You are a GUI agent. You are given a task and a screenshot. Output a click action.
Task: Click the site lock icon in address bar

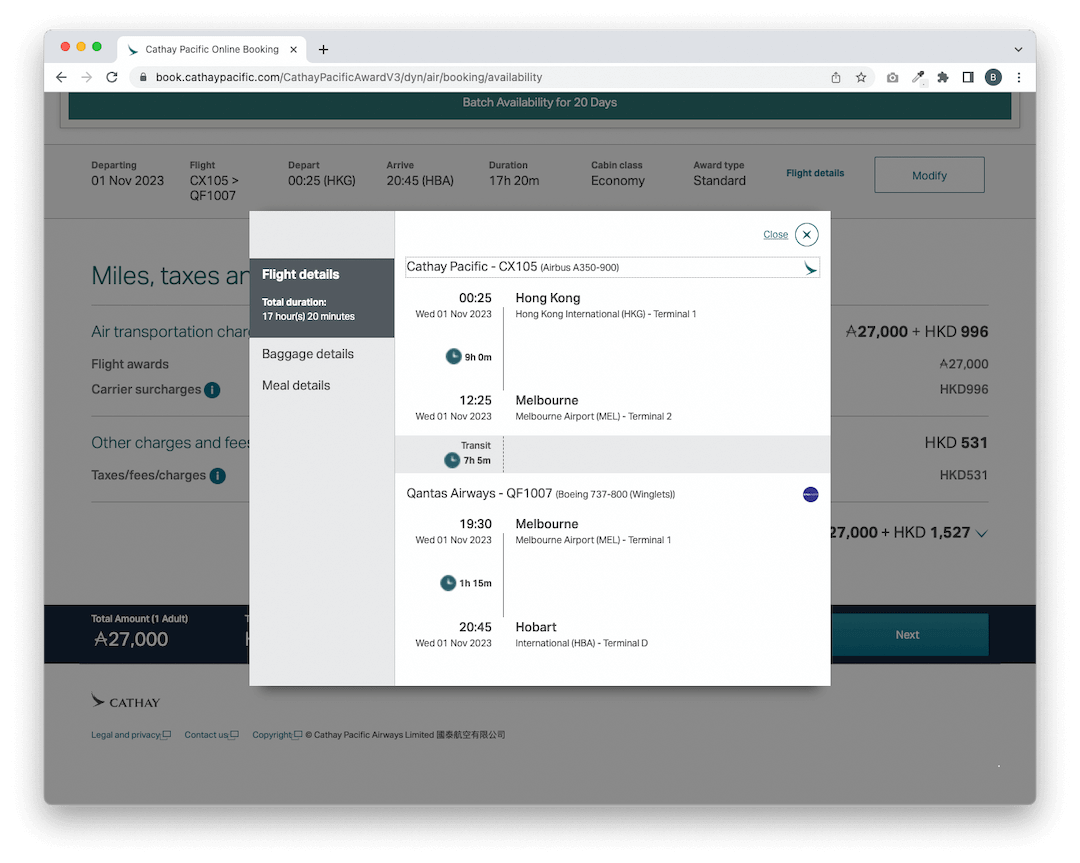coord(143,77)
